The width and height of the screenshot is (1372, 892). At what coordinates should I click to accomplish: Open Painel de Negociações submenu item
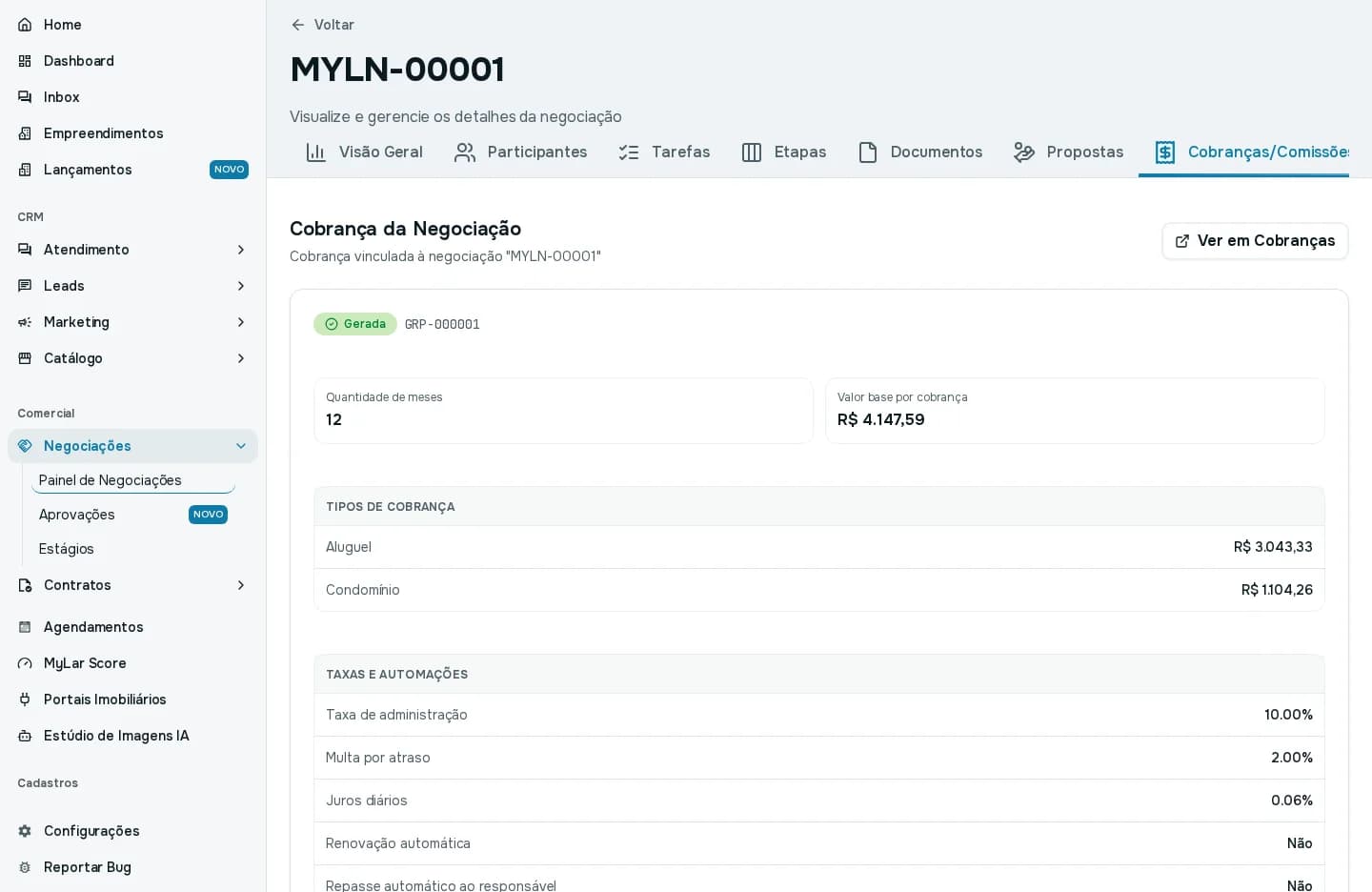click(133, 480)
